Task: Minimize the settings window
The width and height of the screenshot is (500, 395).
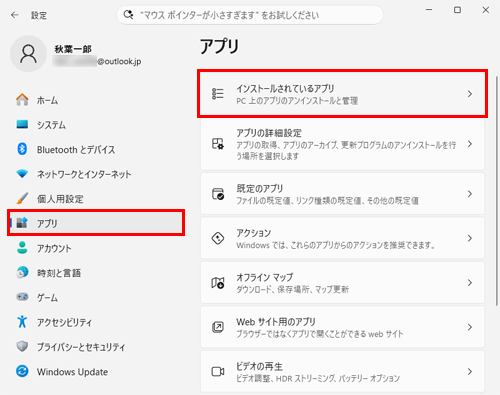Action: 429,10
